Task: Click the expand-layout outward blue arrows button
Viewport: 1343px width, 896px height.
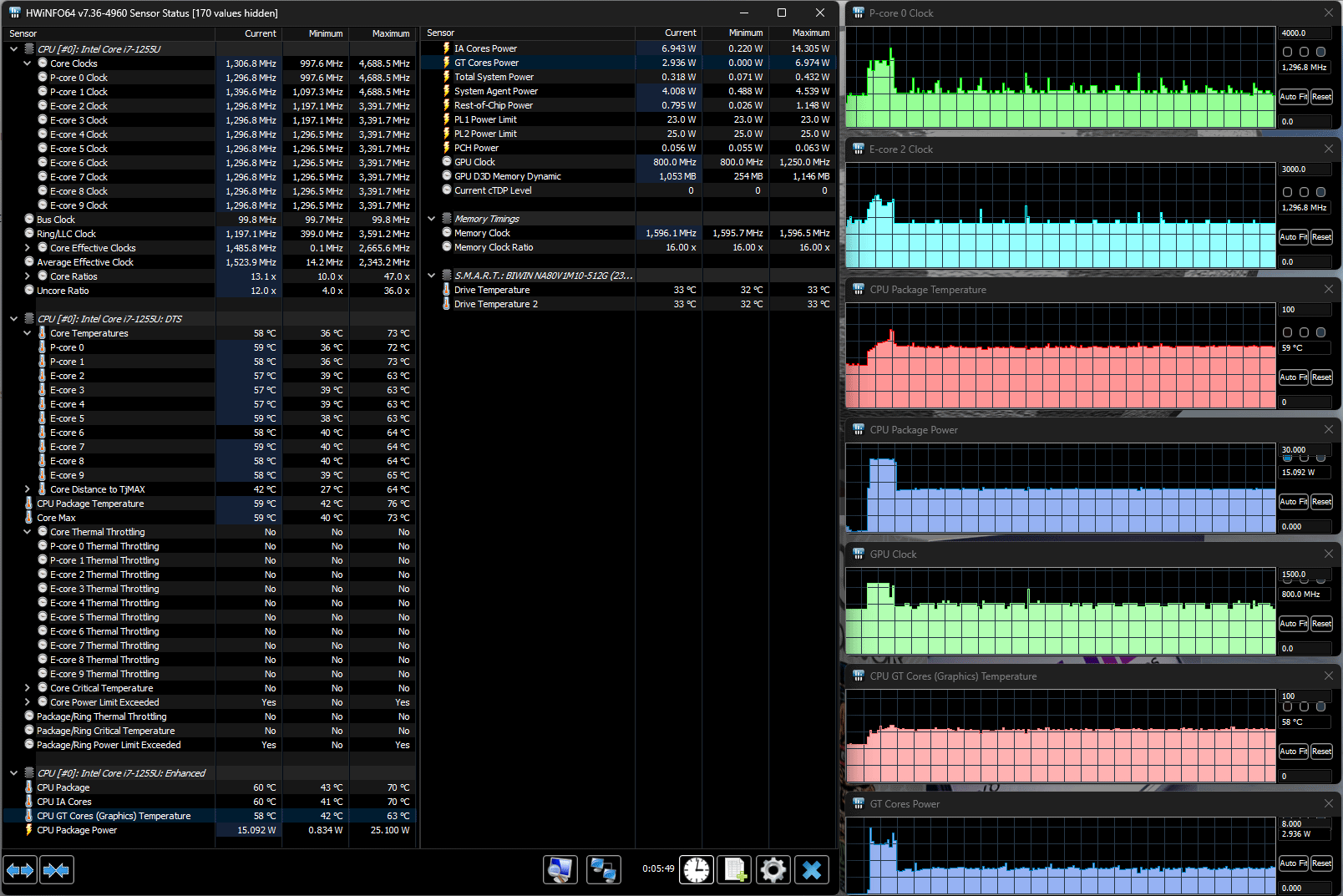Action: pyautogui.click(x=20, y=870)
